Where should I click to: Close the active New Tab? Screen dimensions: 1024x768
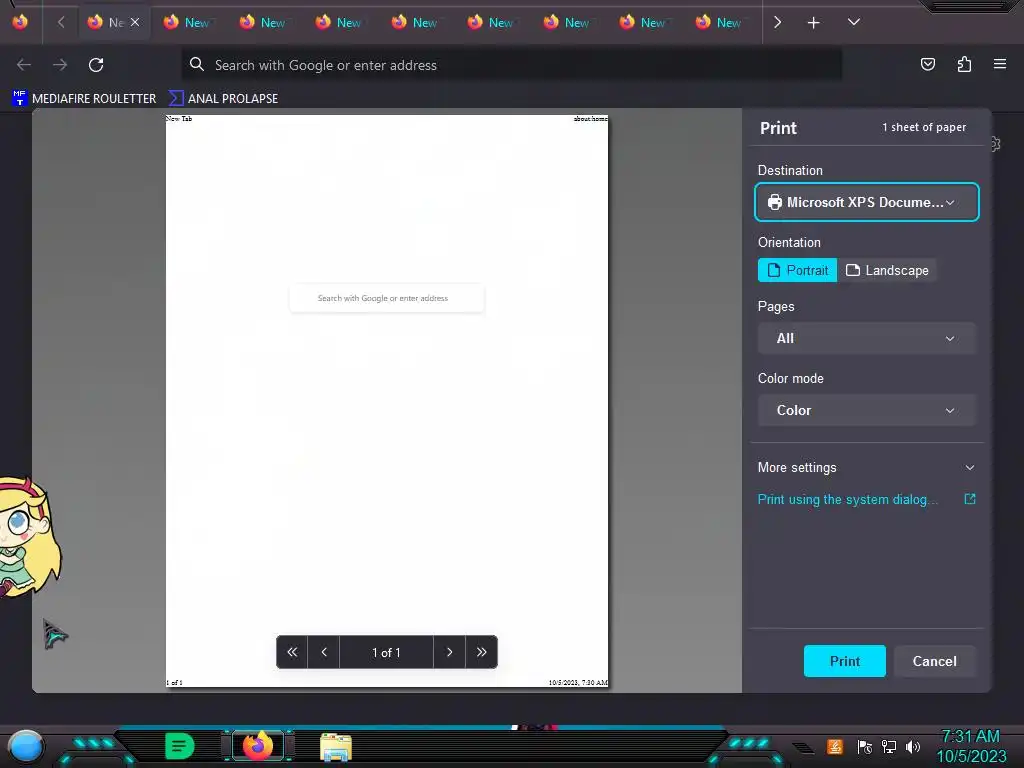pyautogui.click(x=135, y=22)
